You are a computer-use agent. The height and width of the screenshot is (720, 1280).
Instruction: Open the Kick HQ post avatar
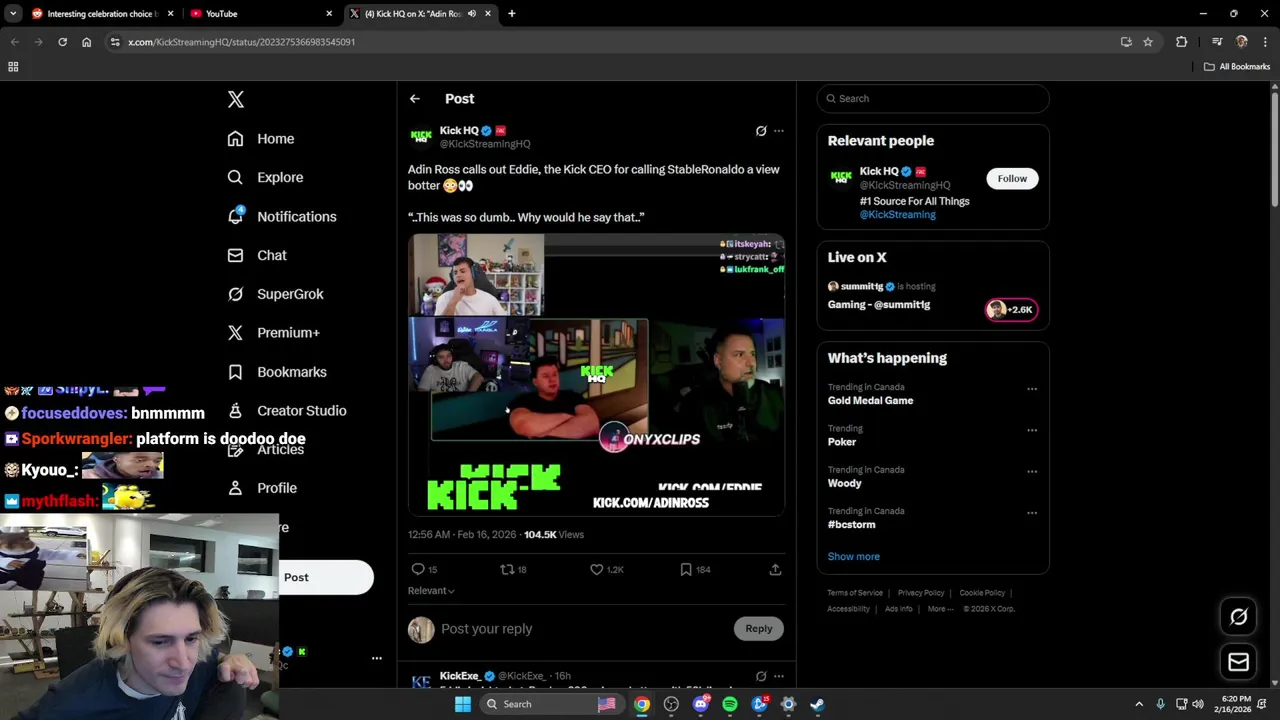(421, 136)
